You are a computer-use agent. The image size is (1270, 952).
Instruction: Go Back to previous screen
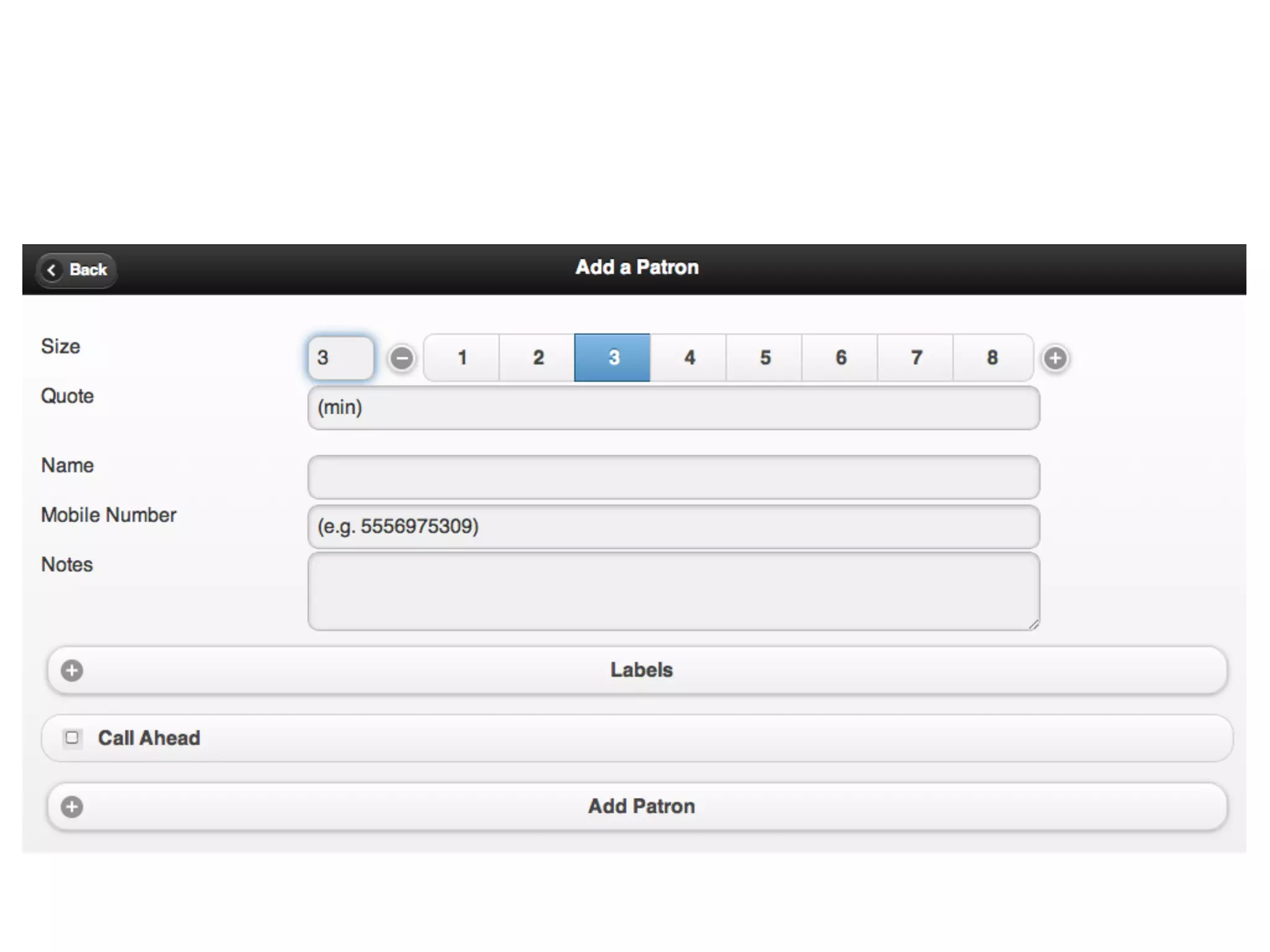coord(77,270)
